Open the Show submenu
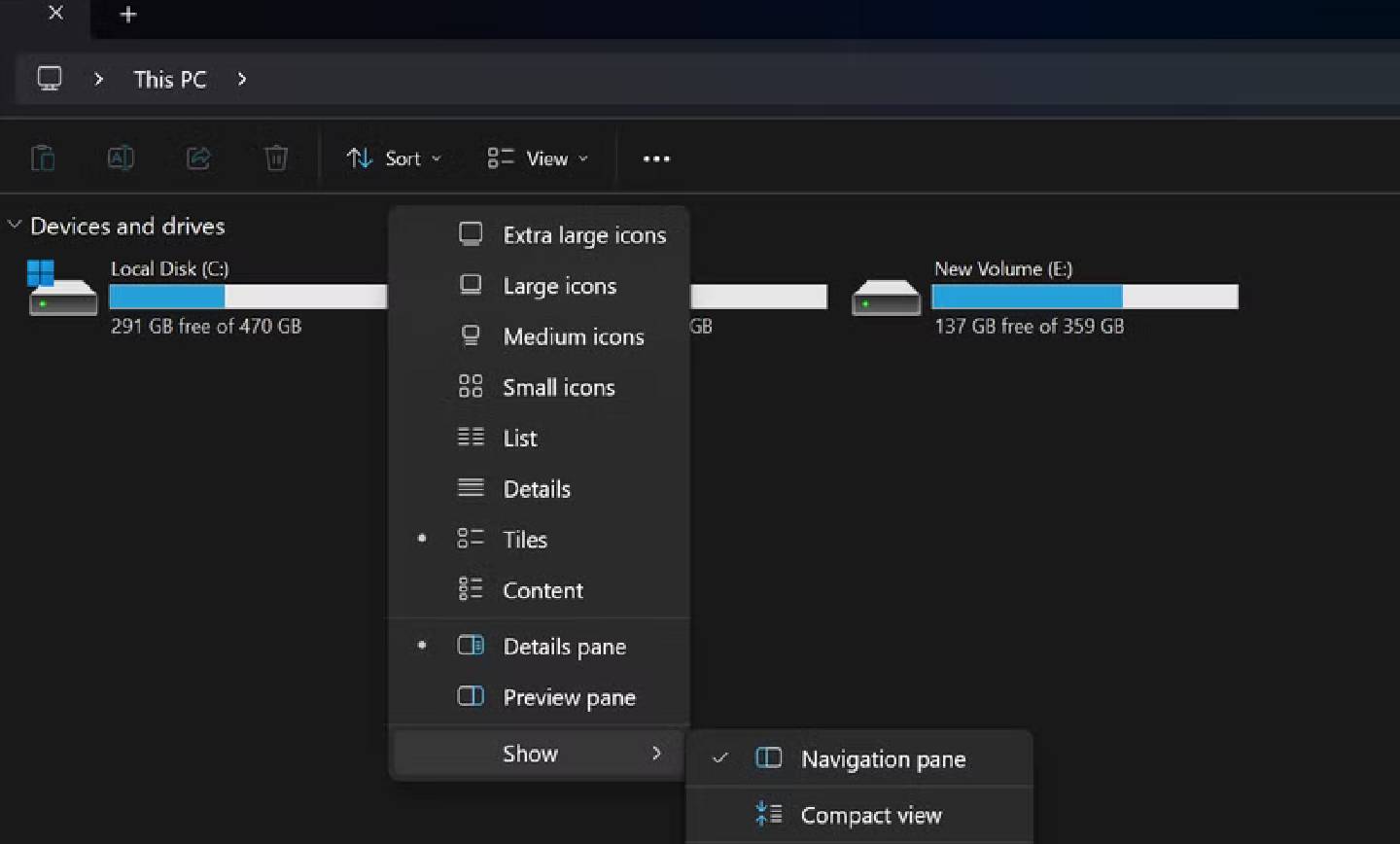1400x844 pixels. [x=540, y=754]
